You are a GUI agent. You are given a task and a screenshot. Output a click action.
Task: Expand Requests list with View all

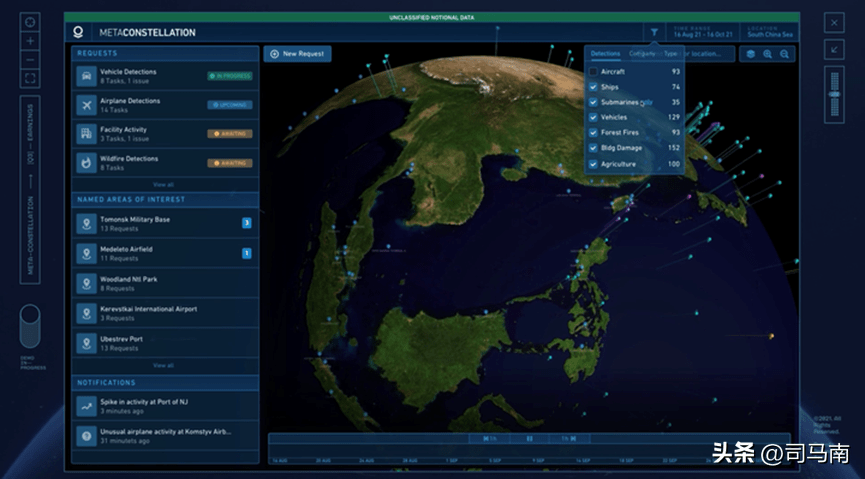pos(163,185)
